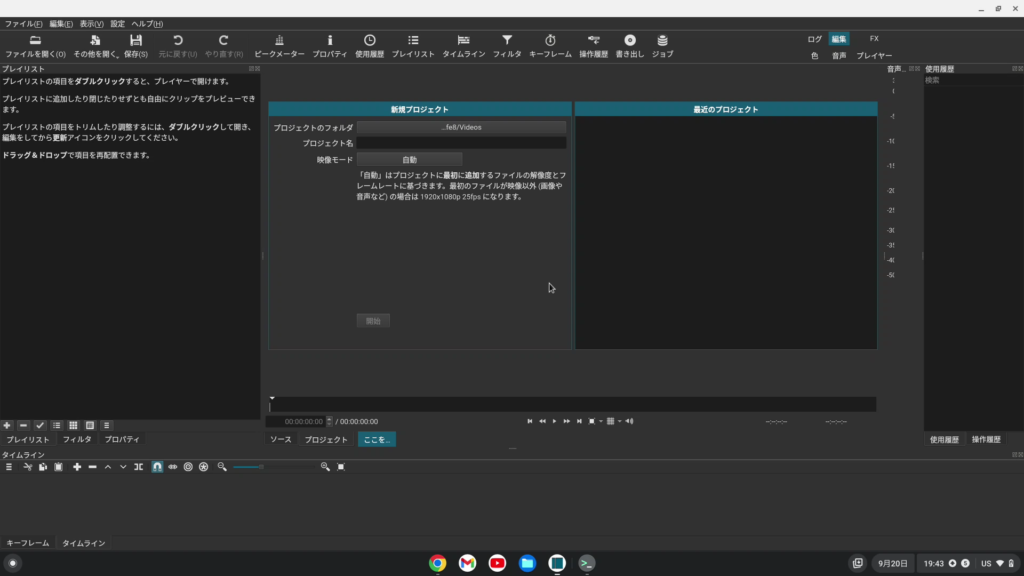Screen dimensions: 1024x576
Task: Show 使用履歴 via the clock toolbar icon
Action: [x=370, y=46]
